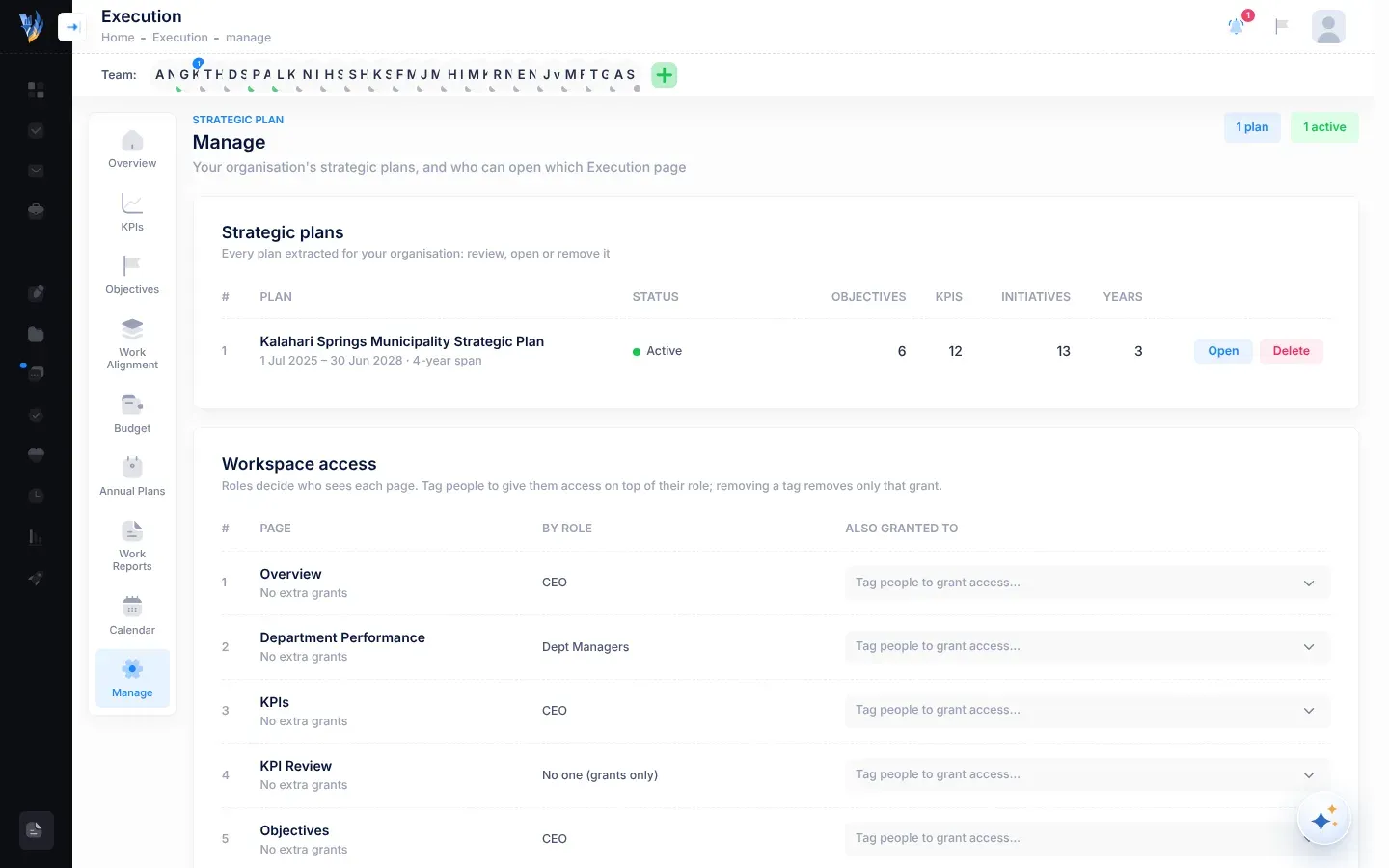Show the Calendar section
The height and width of the screenshot is (868, 1389).
(132, 615)
